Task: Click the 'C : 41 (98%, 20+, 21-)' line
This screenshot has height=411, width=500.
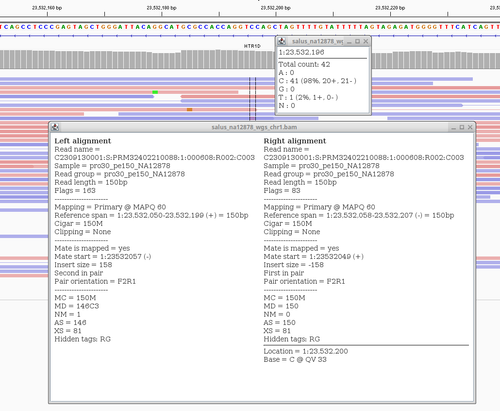Action: point(317,81)
